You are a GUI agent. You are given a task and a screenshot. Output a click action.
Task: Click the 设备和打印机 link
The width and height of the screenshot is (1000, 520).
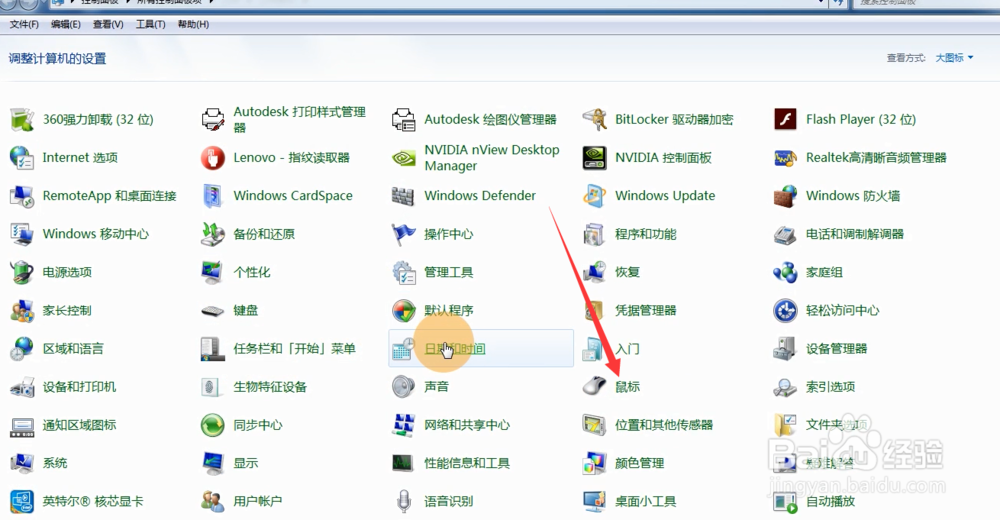(79, 387)
